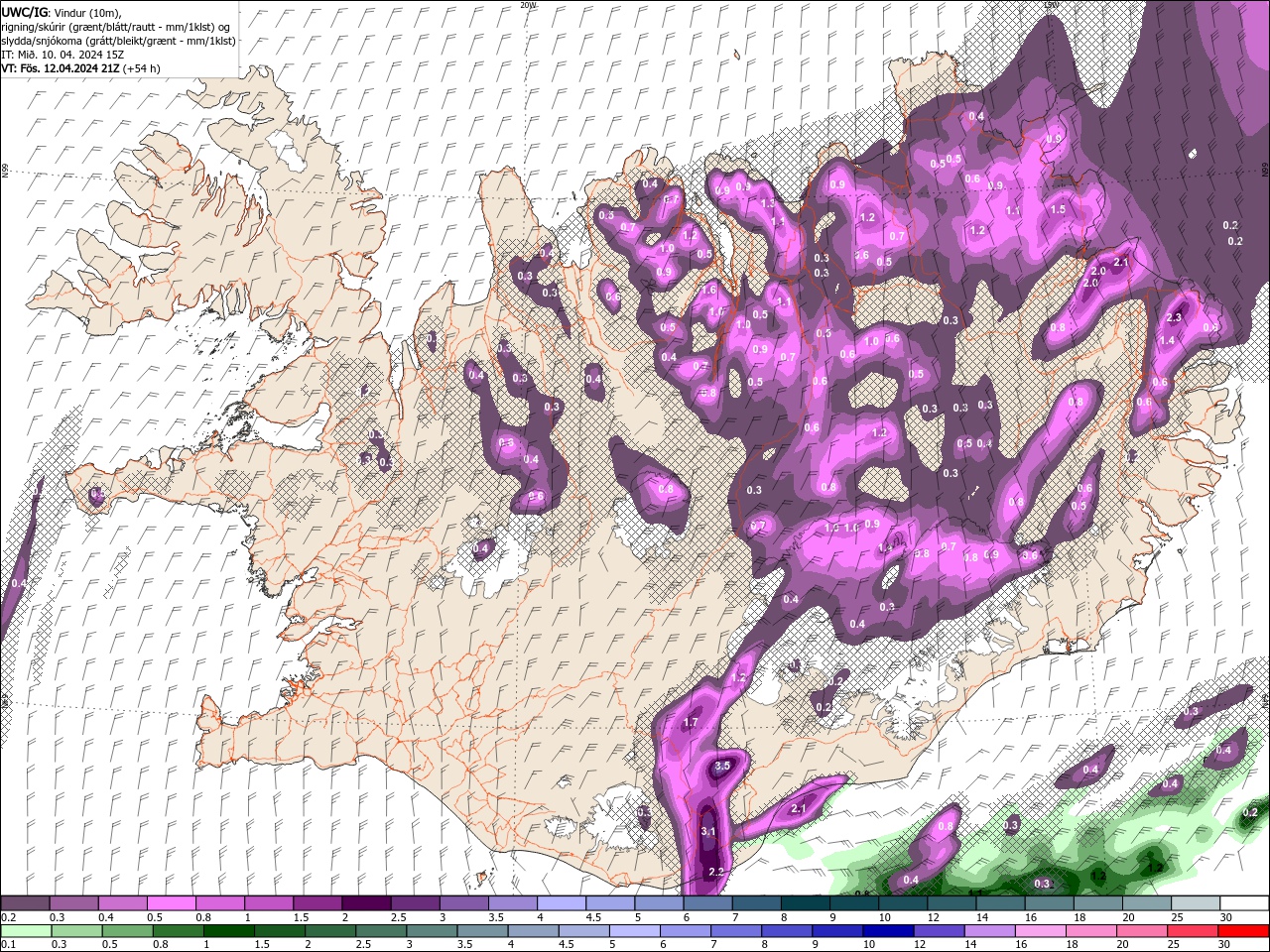
Task: Click the '2.2' value on the map
Action: [715, 872]
